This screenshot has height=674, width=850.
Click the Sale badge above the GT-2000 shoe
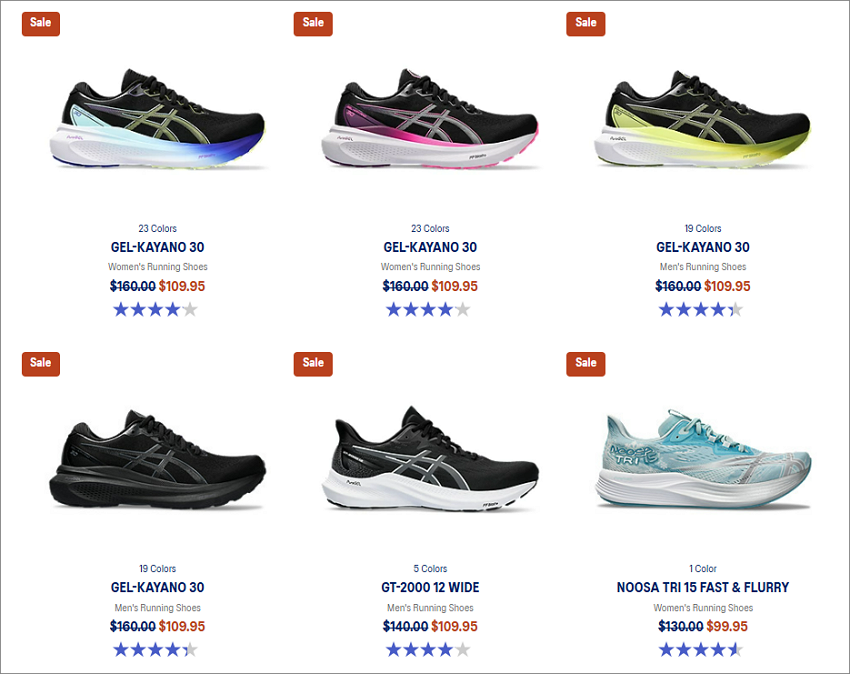tap(313, 363)
